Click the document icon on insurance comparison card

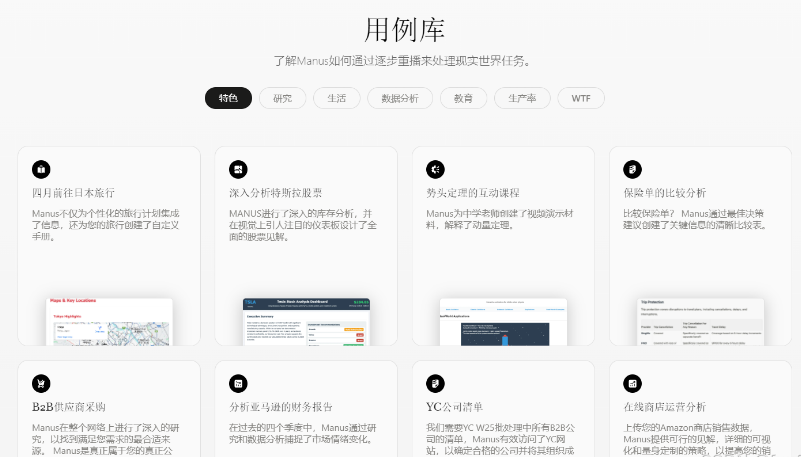click(632, 169)
